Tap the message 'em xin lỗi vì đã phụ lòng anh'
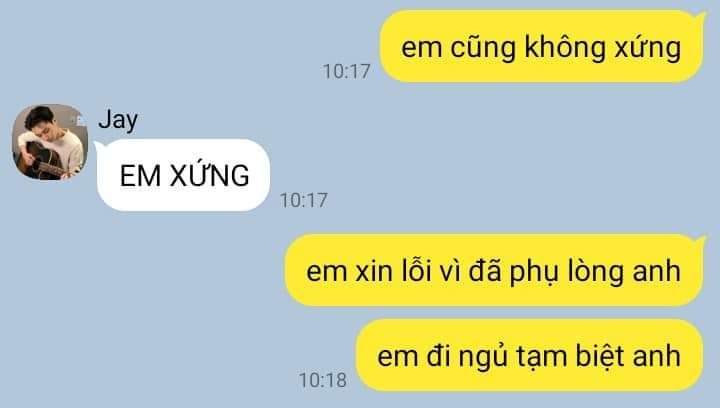This screenshot has height=408, width=720. [494, 270]
